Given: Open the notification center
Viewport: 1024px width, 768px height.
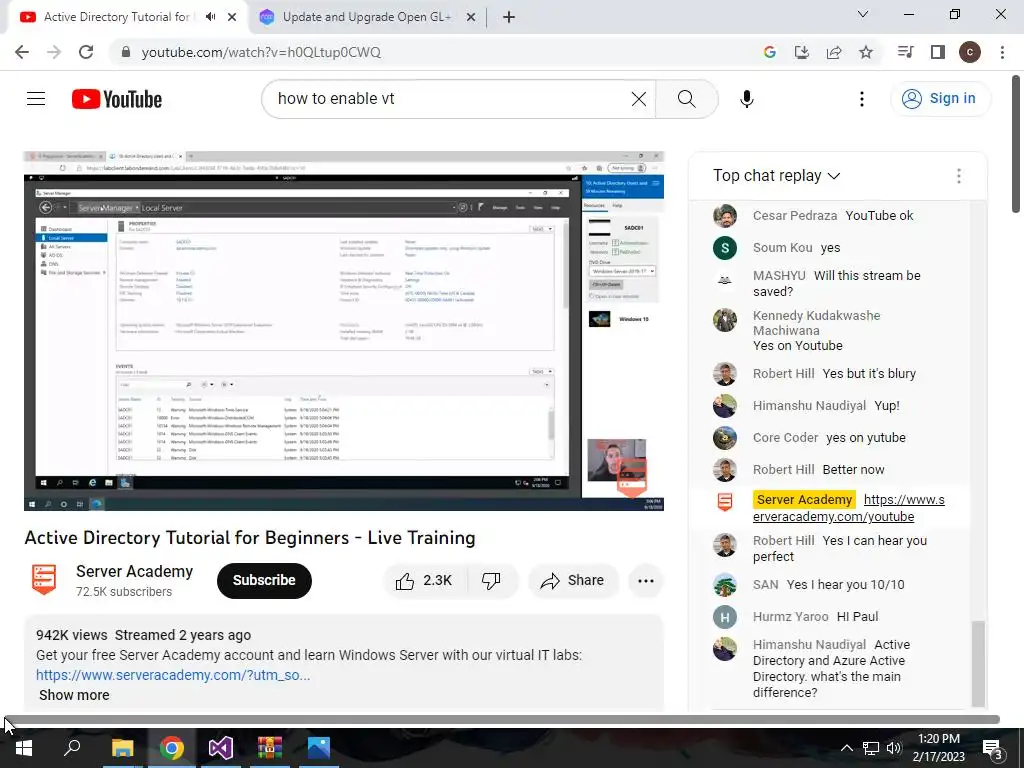Looking at the screenshot, I should 993,748.
